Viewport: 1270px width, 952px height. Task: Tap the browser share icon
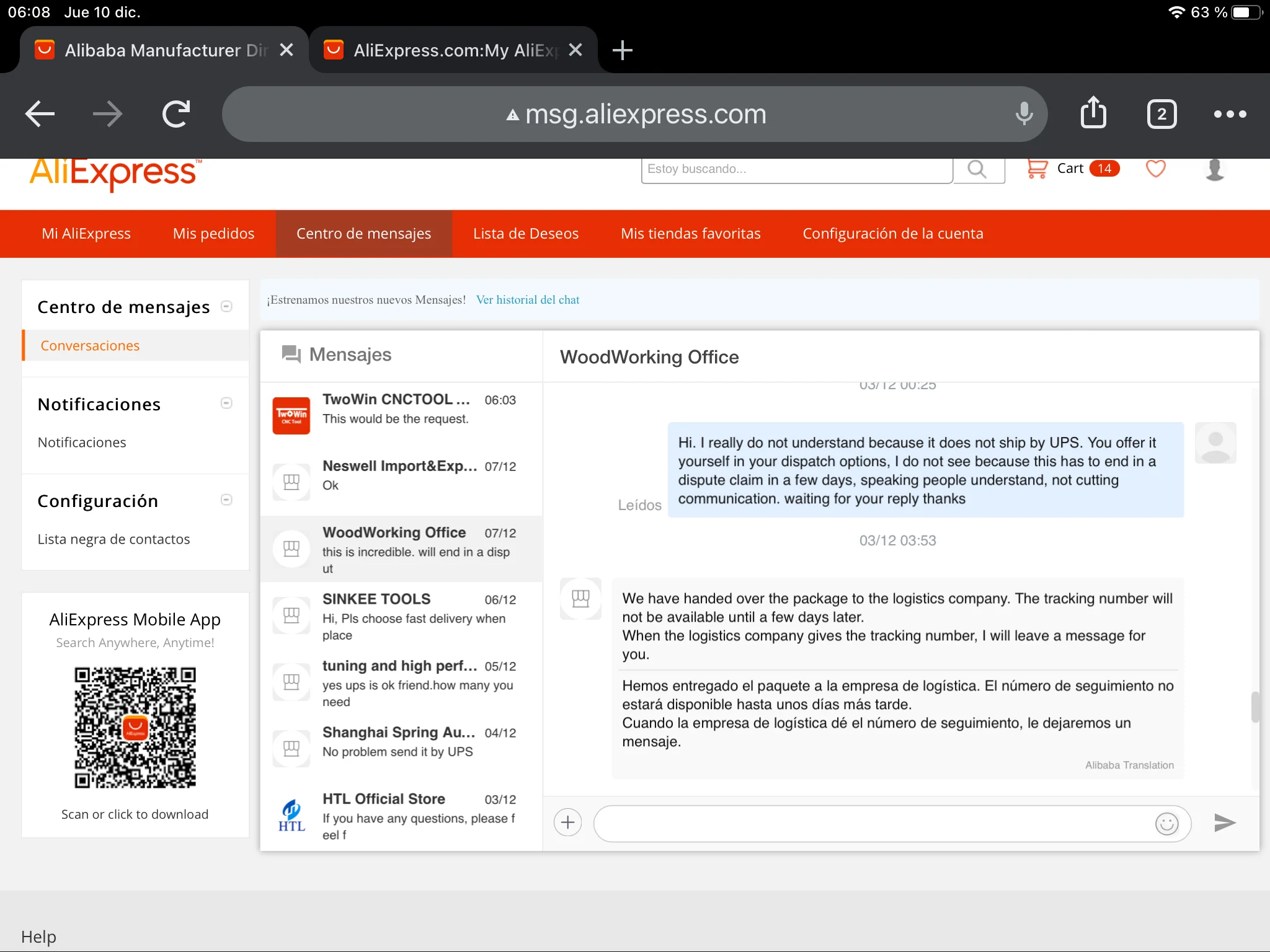click(1093, 113)
